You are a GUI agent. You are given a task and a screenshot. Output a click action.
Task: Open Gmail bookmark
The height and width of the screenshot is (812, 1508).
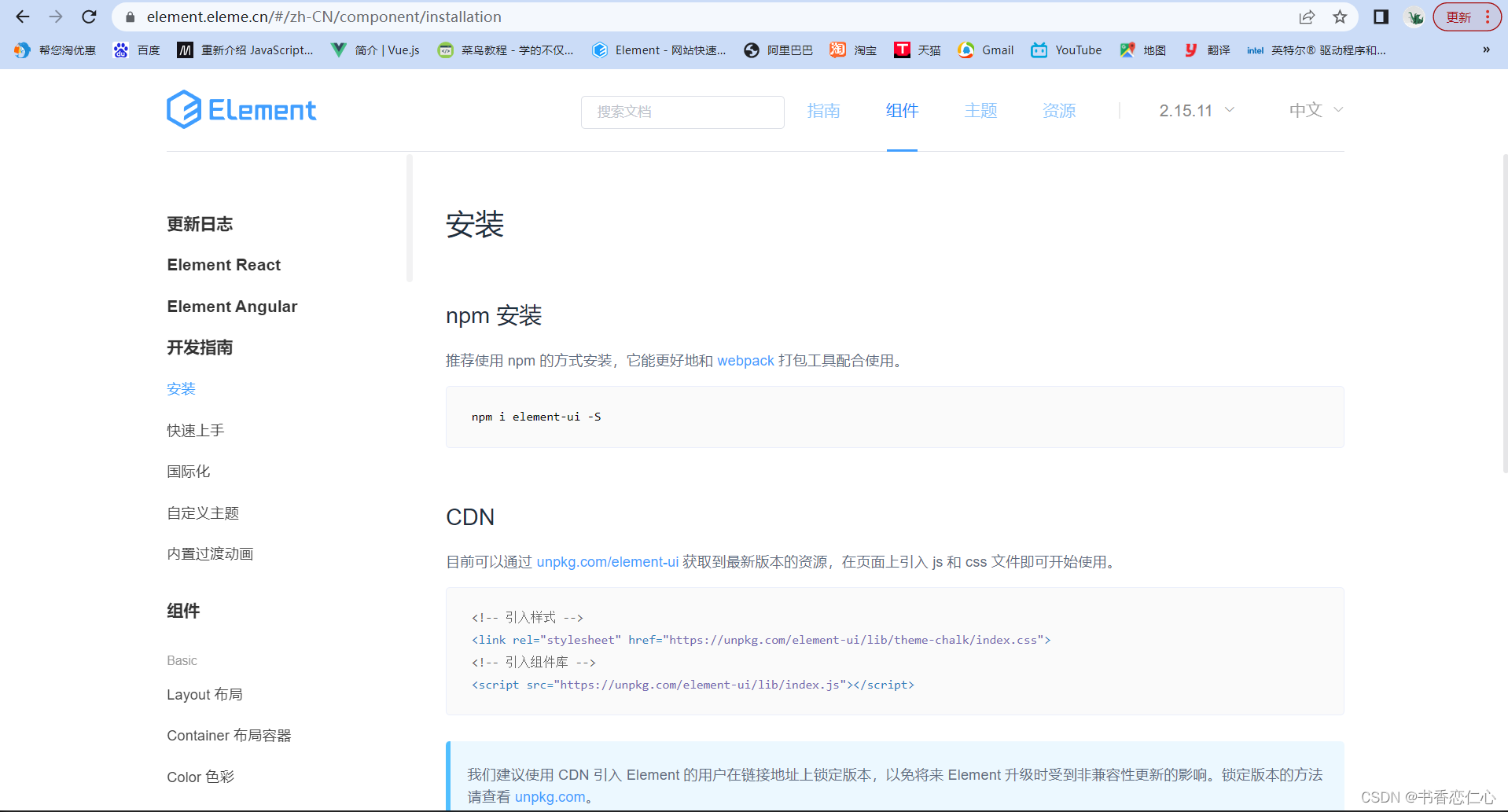coord(986,50)
